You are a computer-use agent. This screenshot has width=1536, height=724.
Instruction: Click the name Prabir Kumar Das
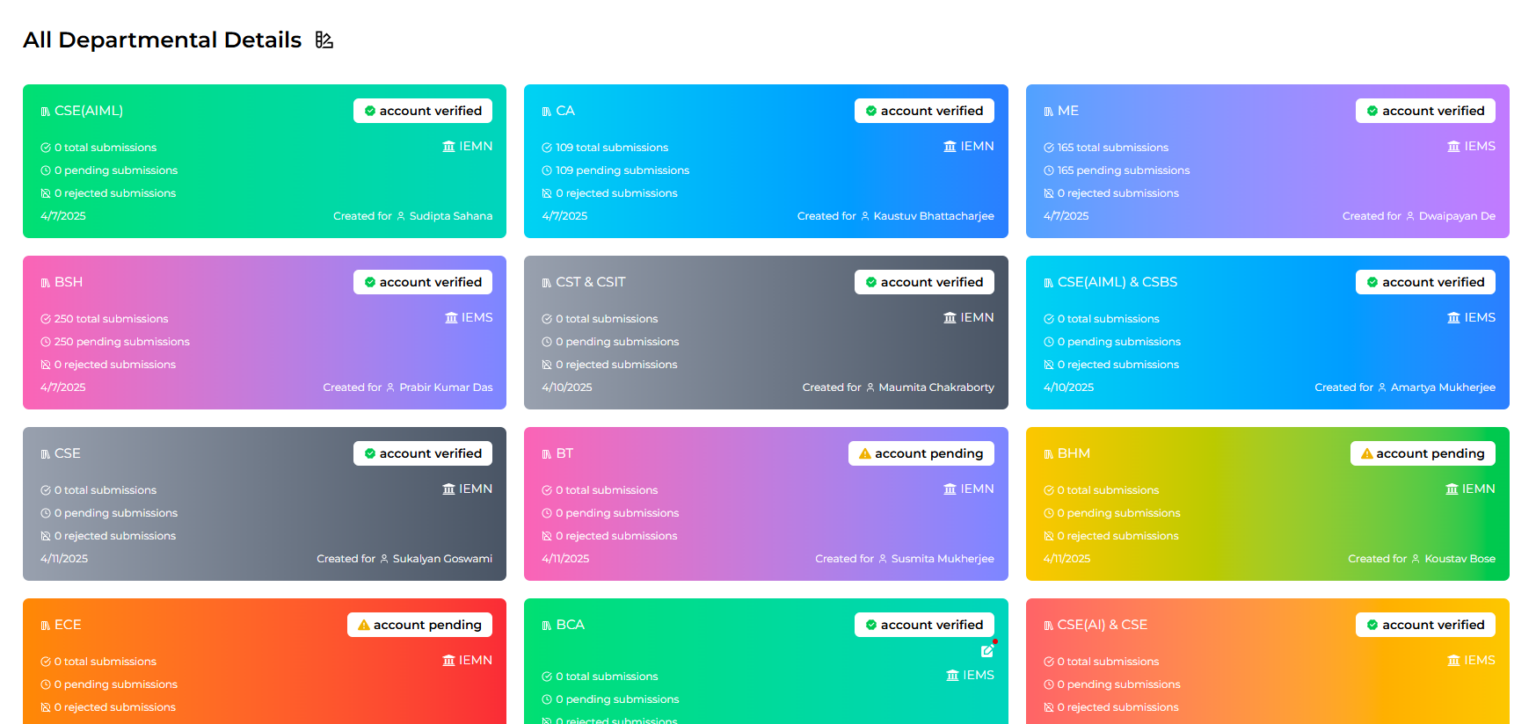[x=446, y=388]
